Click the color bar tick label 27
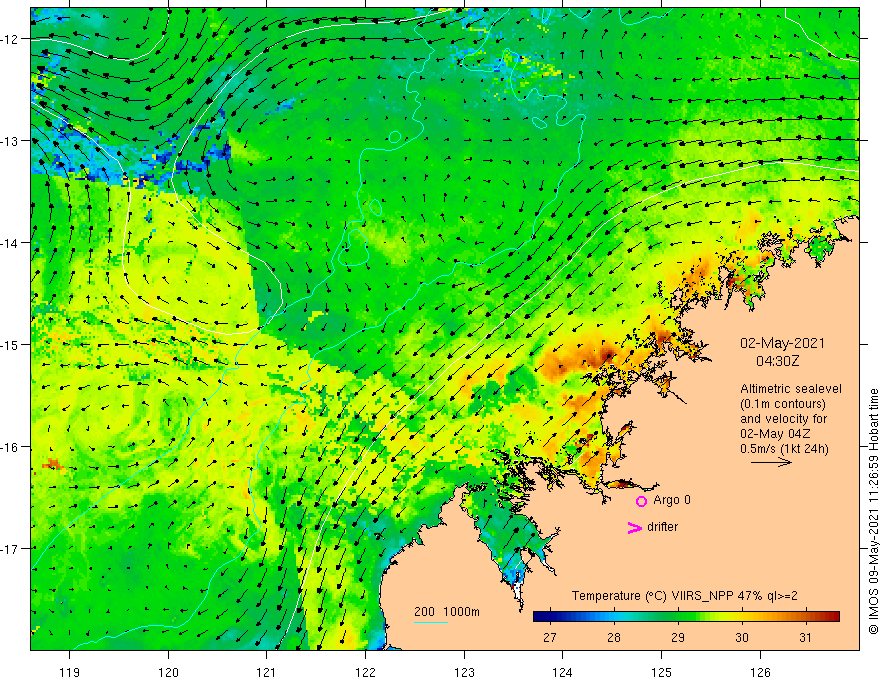The height and width of the screenshot is (680, 880). 550,637
